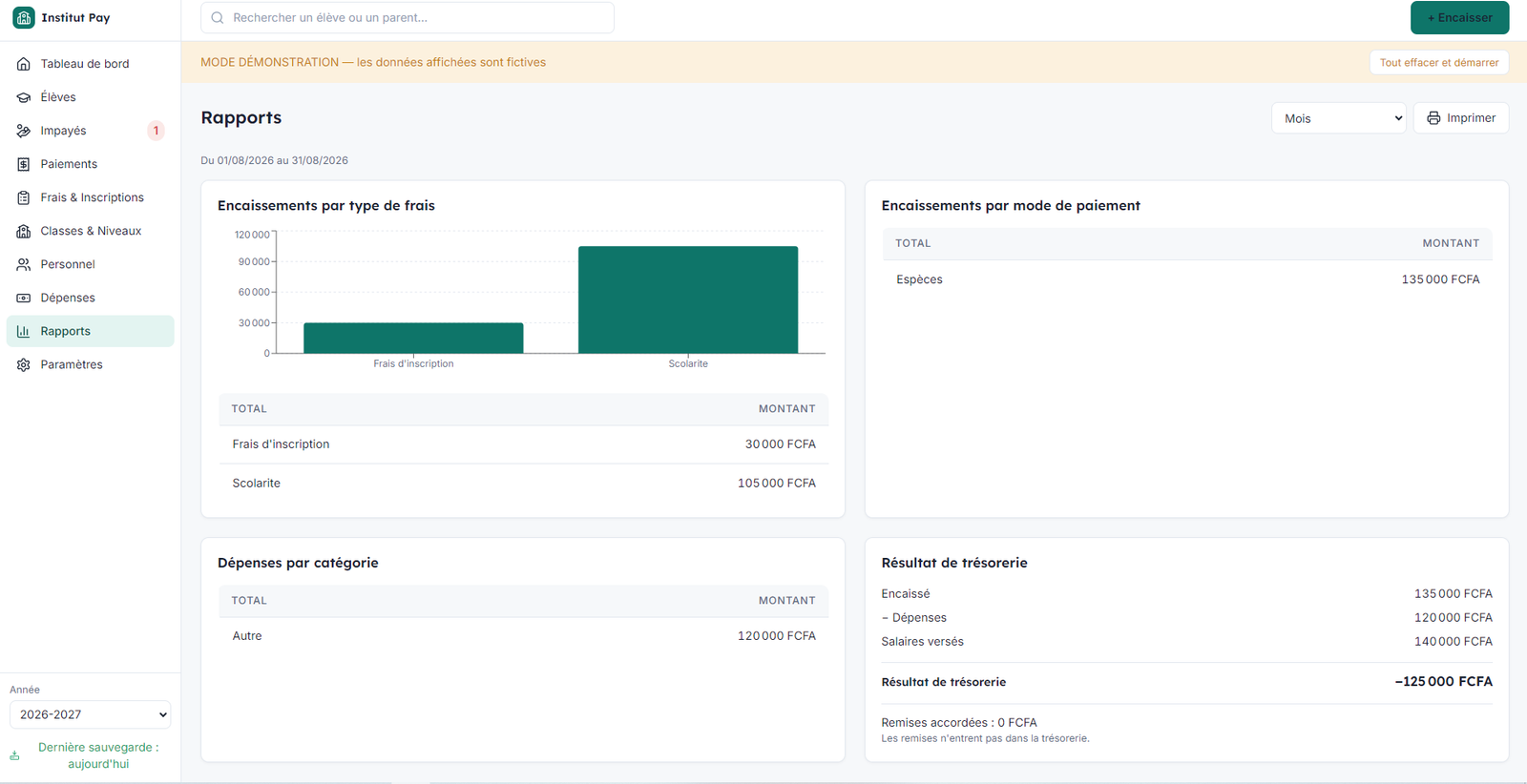Open the Mois period dropdown
This screenshot has width=1527, height=784.
coord(1338,118)
